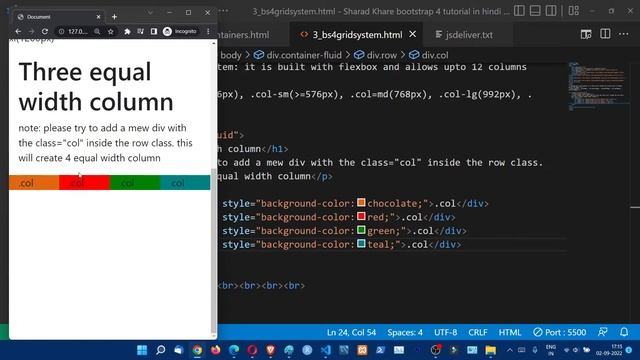Viewport: 640px width, 360px height.
Task: Open Google Chrome from the taskbar
Action: (197, 350)
